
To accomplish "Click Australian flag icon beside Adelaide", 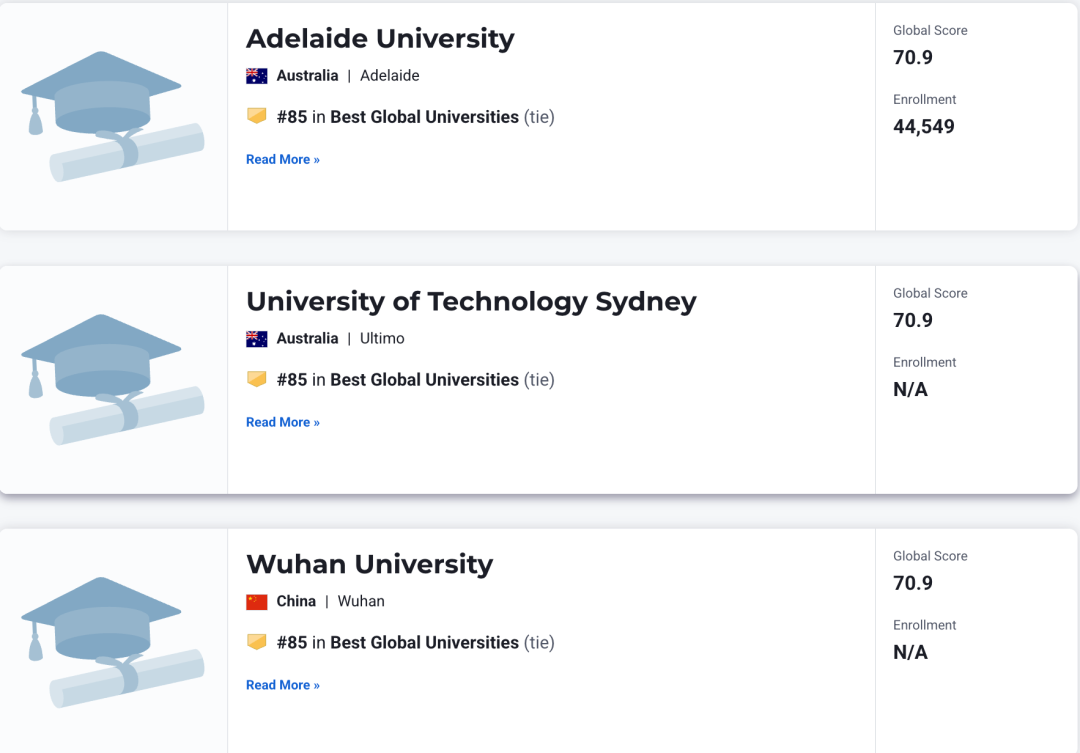I will pos(256,76).
